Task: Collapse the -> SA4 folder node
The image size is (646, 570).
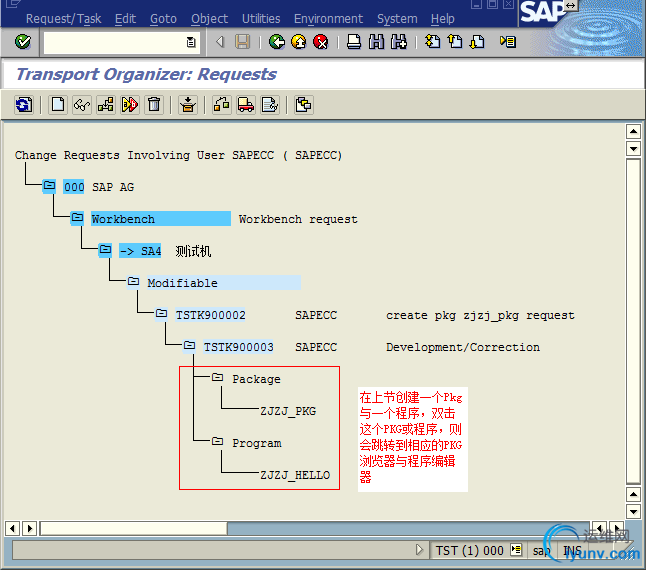Action: (105, 250)
